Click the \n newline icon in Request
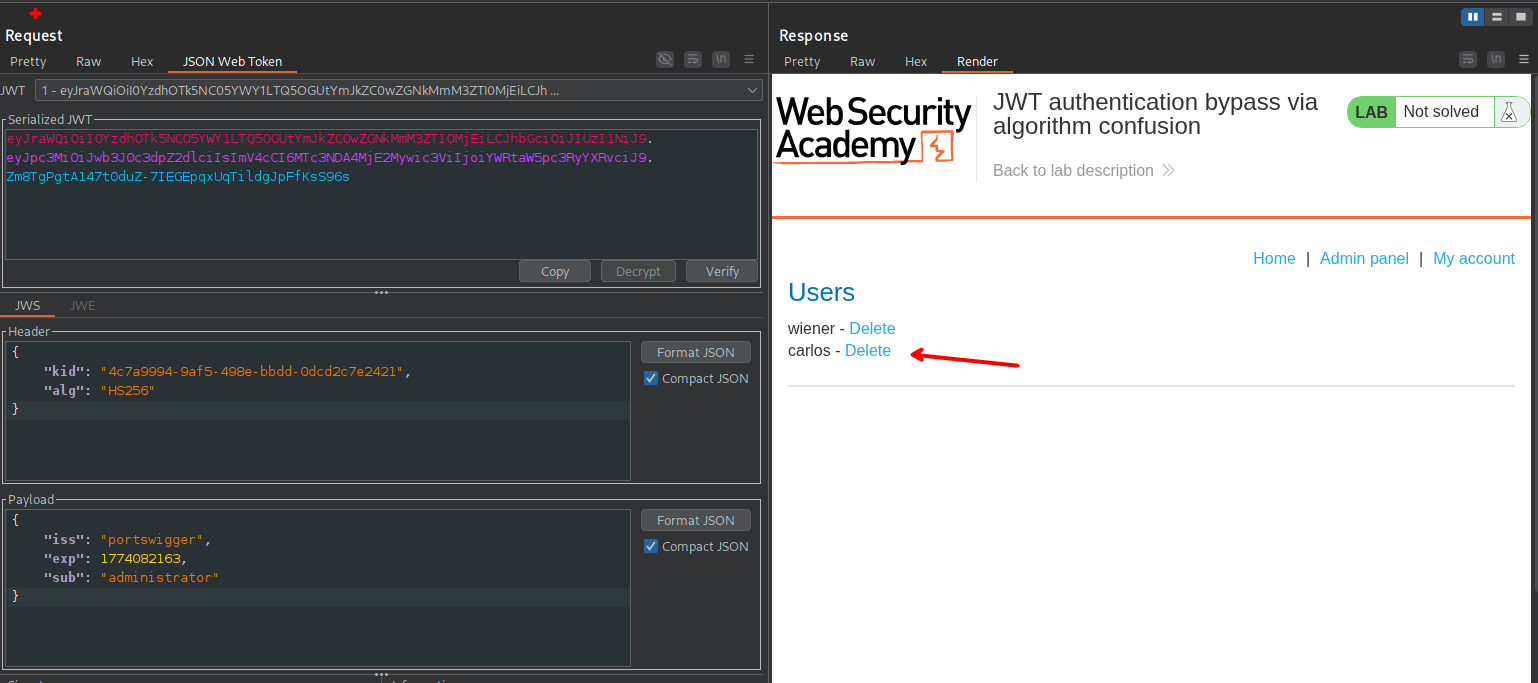1538x683 pixels. point(721,60)
